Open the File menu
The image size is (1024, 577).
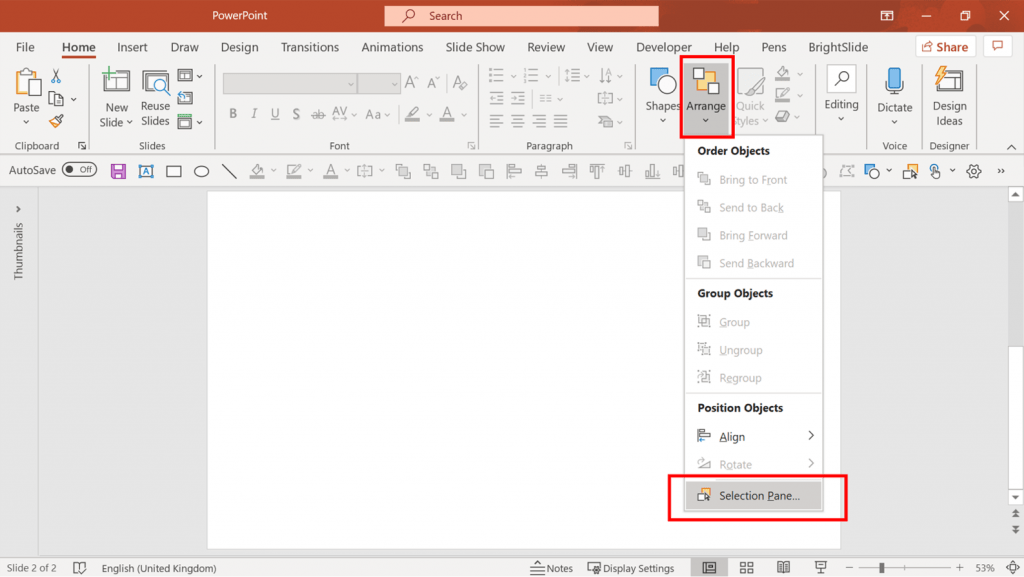tap(25, 47)
